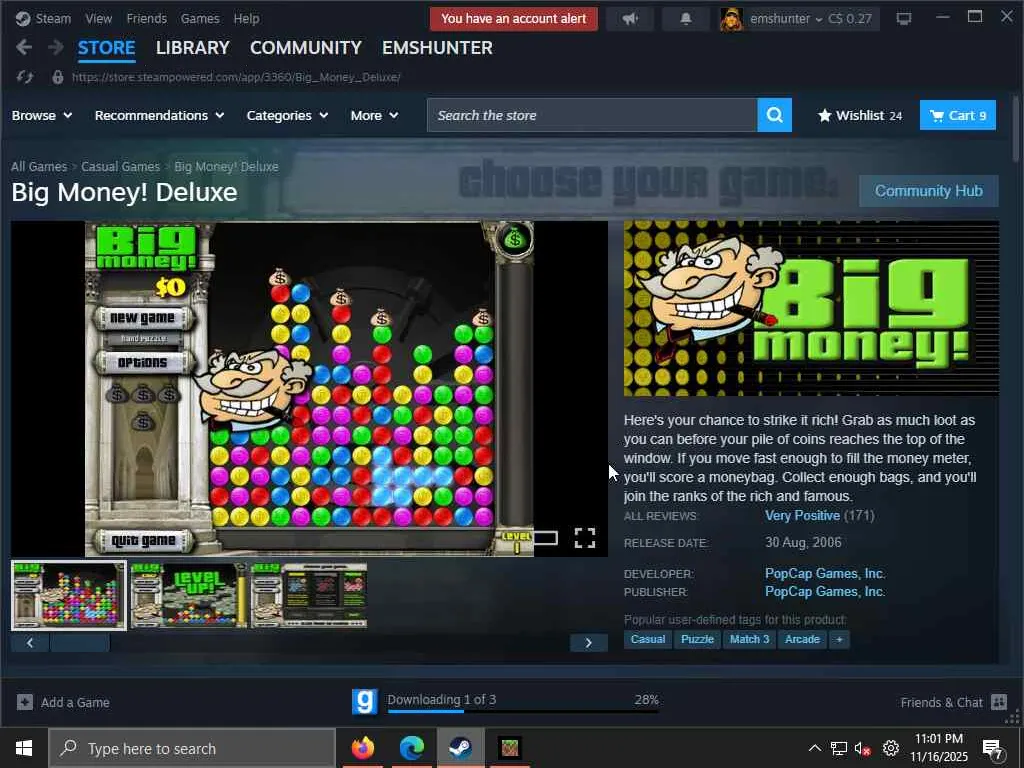Open Steam announcements megaphone icon

[630, 19]
